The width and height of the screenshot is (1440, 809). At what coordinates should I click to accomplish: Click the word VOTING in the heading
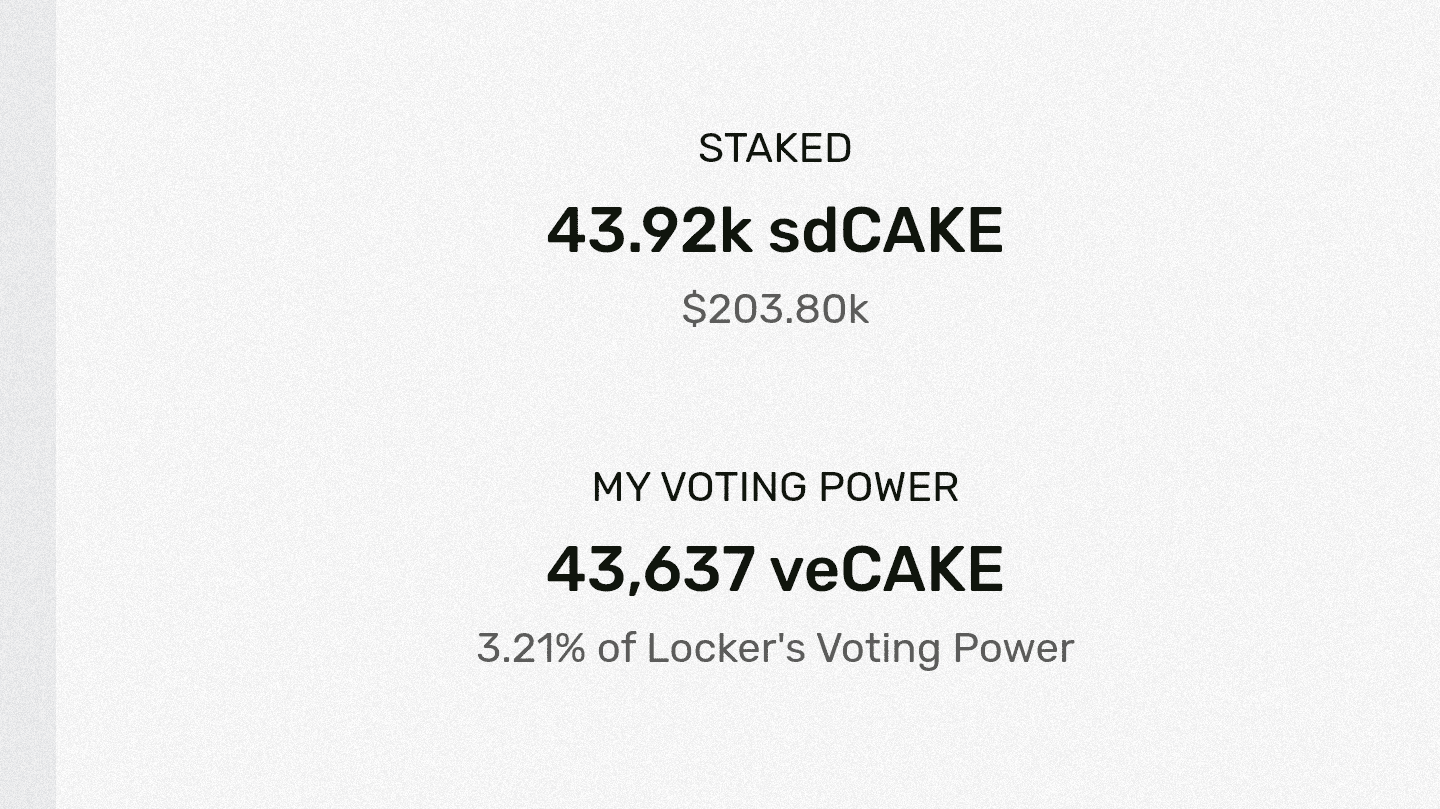[x=733, y=488]
